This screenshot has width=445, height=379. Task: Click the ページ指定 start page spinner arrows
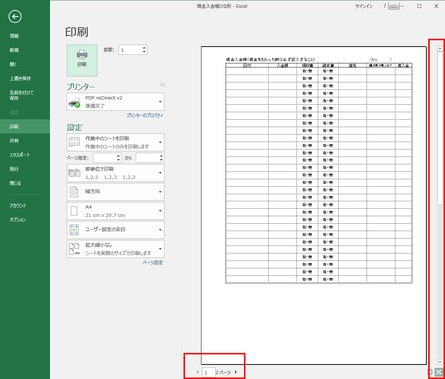point(119,158)
